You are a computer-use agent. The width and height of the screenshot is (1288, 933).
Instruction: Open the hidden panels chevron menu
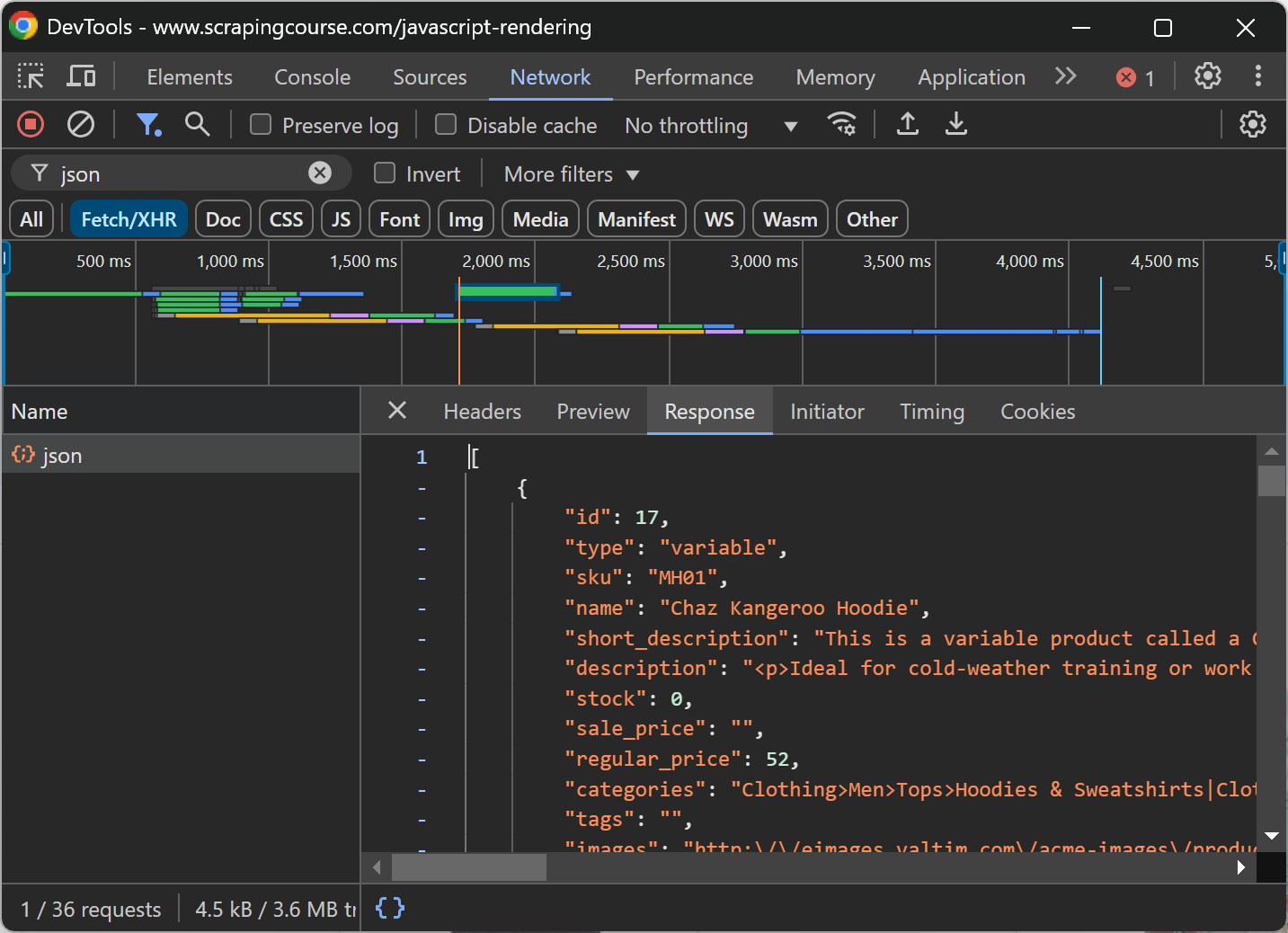pyautogui.click(x=1065, y=76)
